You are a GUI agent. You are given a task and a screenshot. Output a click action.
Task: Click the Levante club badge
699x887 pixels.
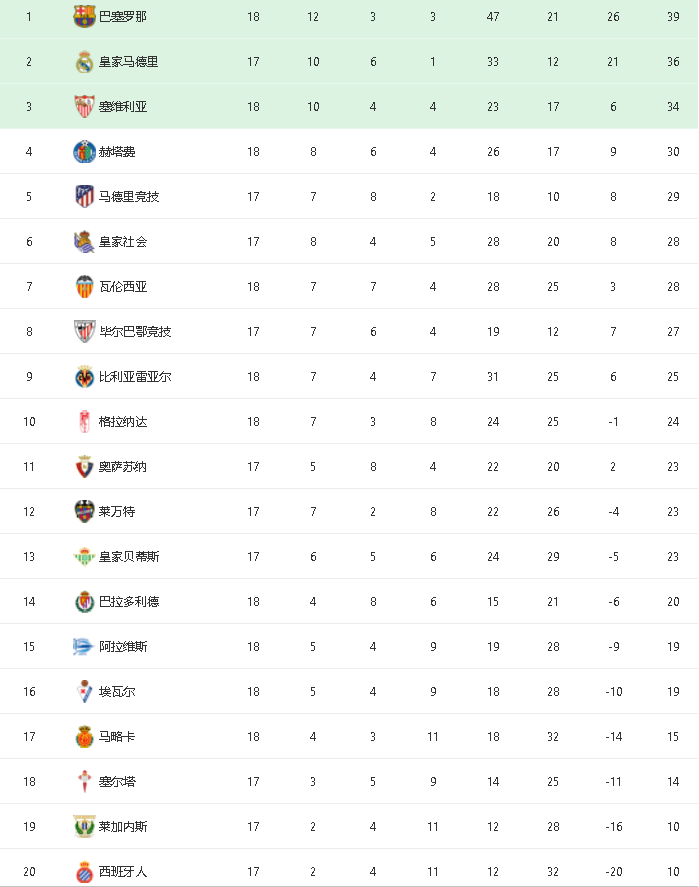pyautogui.click(x=84, y=511)
